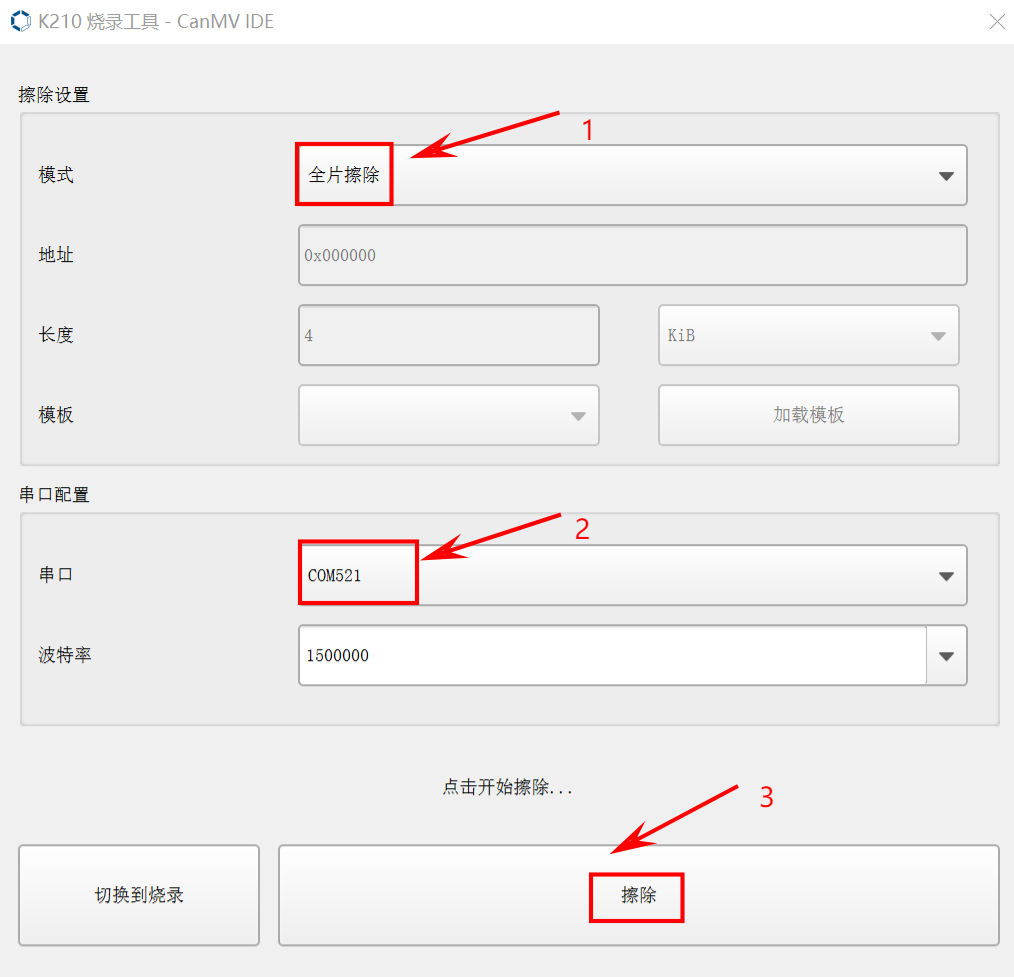Click the CanMV IDE app icon in title bar
The image size is (1014, 977).
coord(21,21)
